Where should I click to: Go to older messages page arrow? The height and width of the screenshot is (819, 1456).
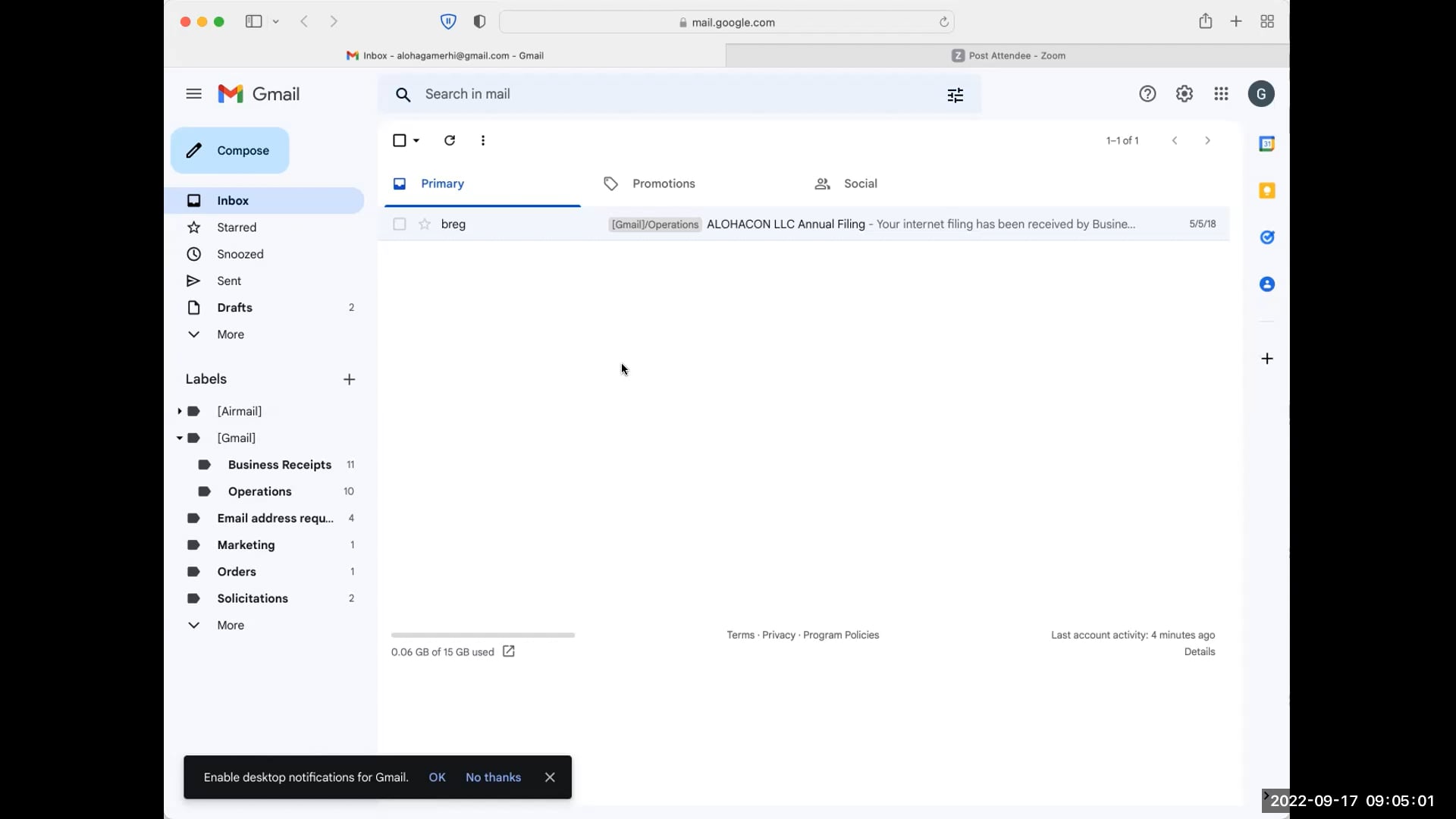1207,140
